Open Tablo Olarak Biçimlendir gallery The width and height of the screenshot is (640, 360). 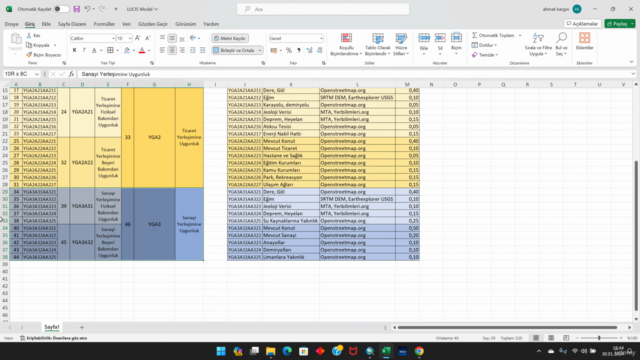378,44
